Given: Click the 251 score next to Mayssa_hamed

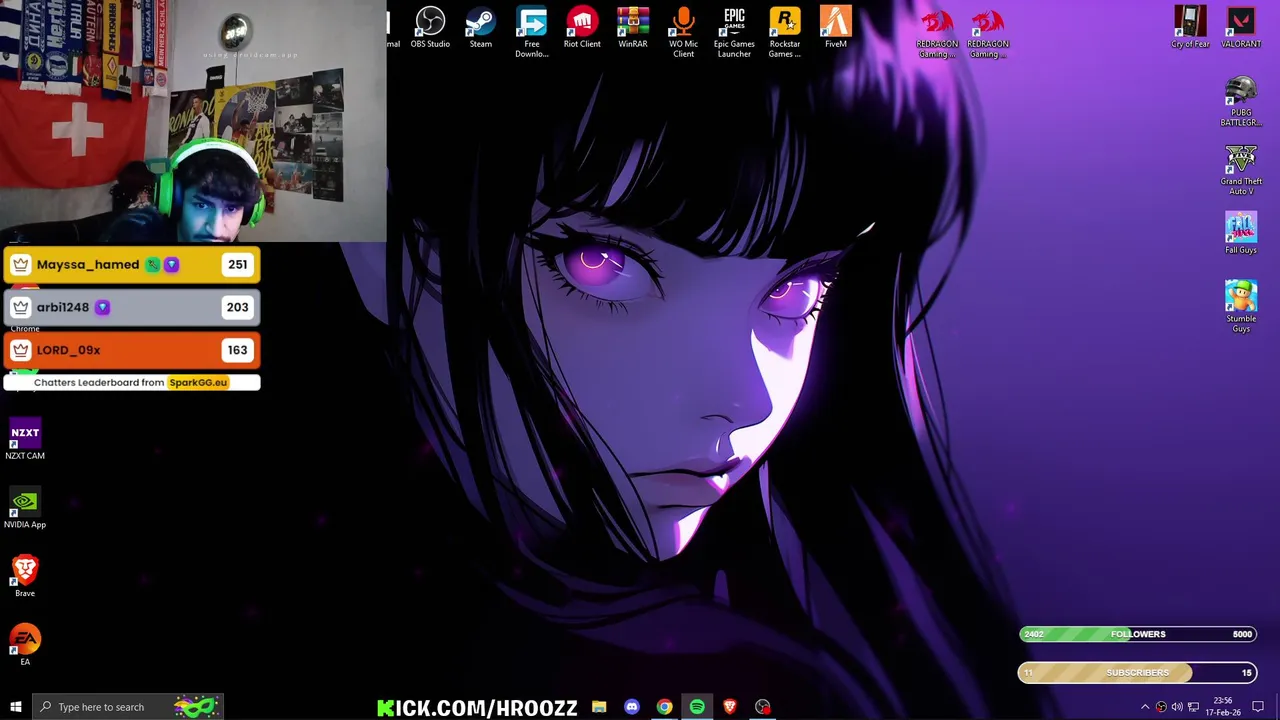Looking at the screenshot, I should click(237, 265).
